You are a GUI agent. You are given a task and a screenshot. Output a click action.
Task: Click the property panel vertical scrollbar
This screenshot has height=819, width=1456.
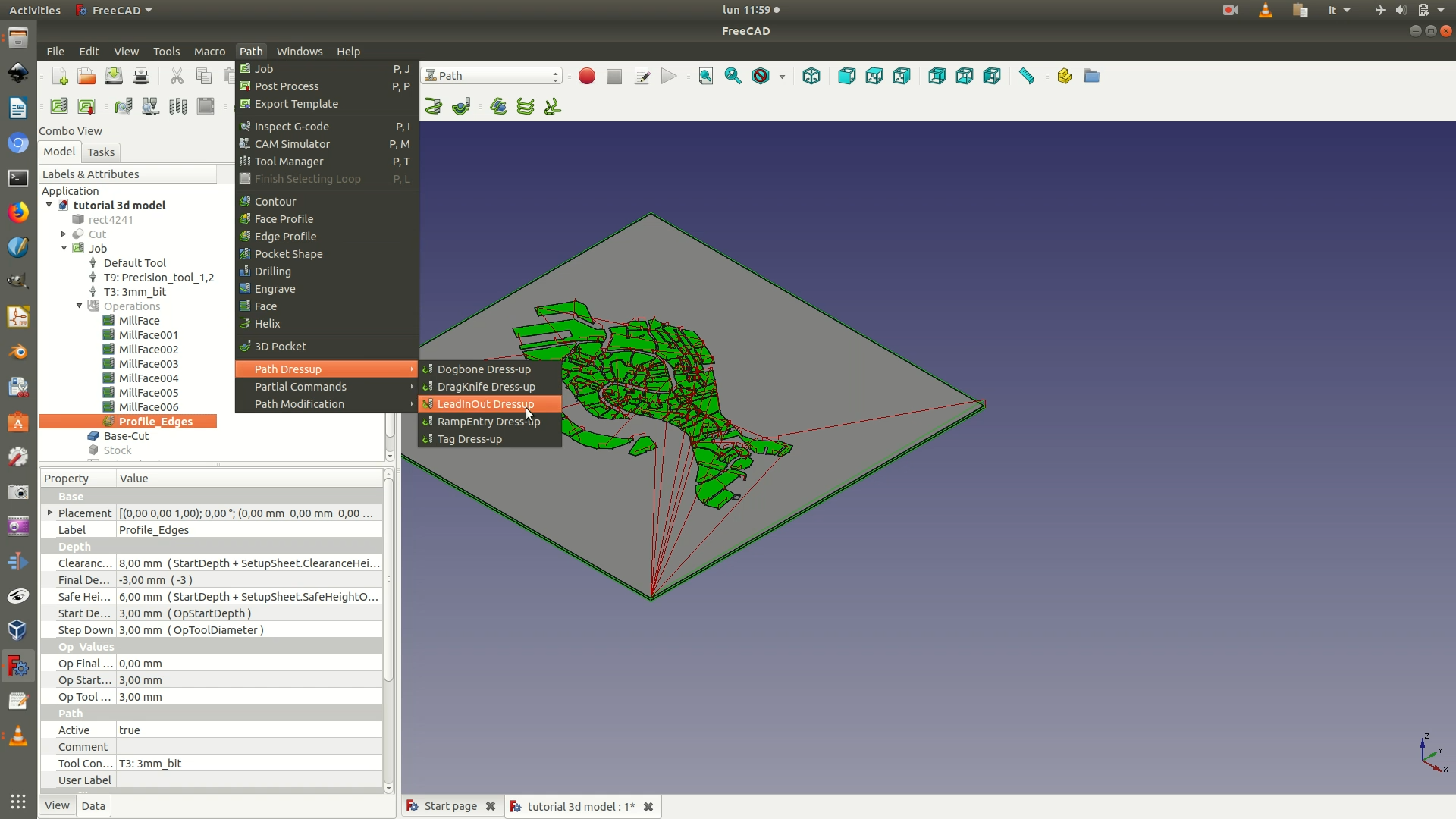389,579
